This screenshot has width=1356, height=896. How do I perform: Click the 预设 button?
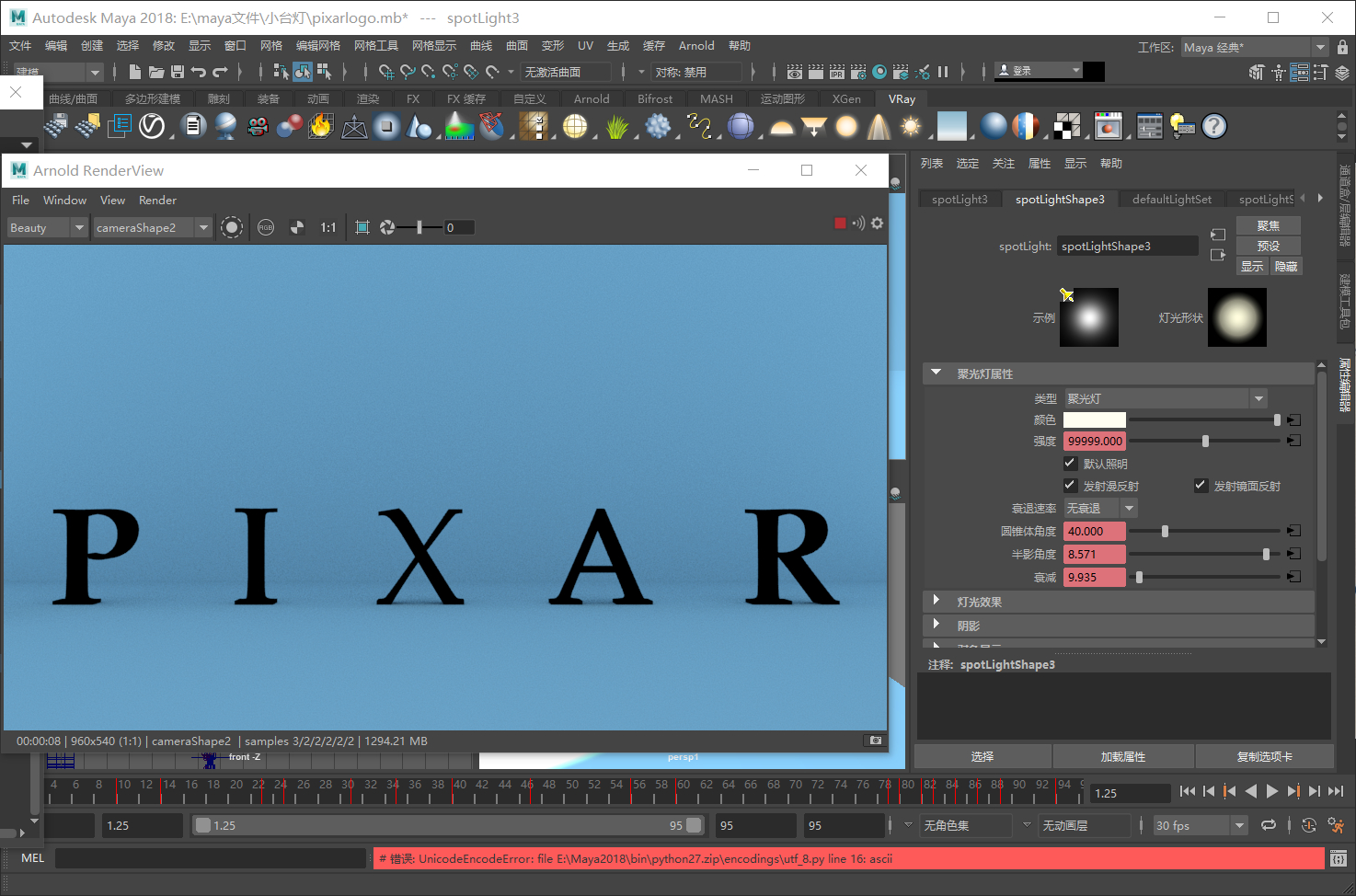[1269, 246]
